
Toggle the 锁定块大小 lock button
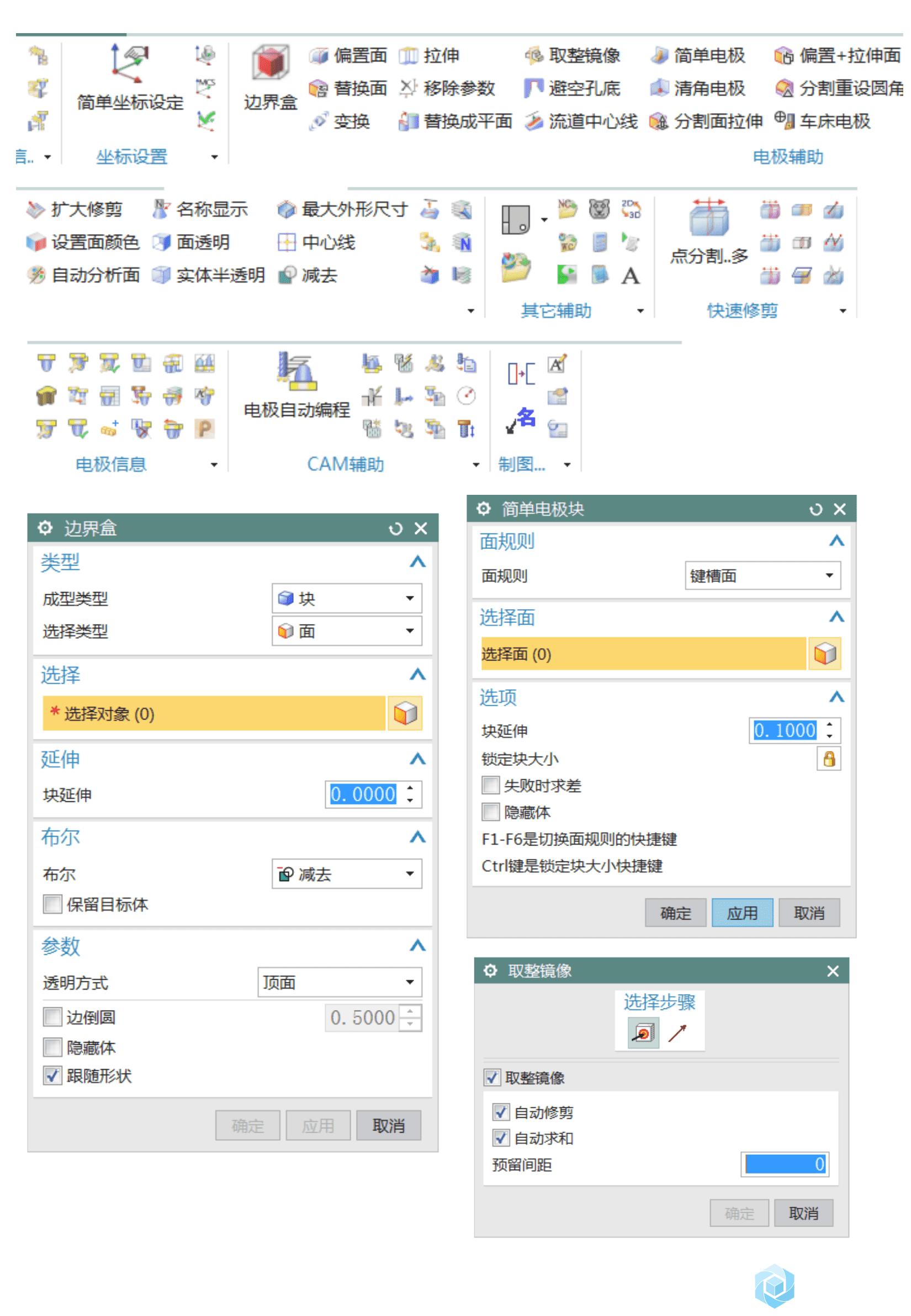(x=829, y=759)
